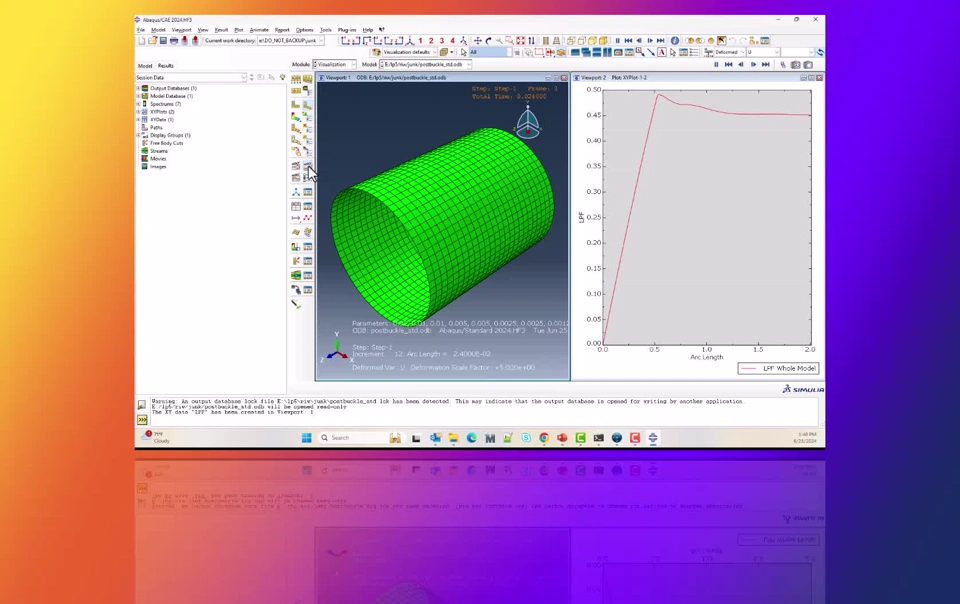Expand the Spectrums (7) tree node
The image size is (960, 604).
(x=138, y=104)
